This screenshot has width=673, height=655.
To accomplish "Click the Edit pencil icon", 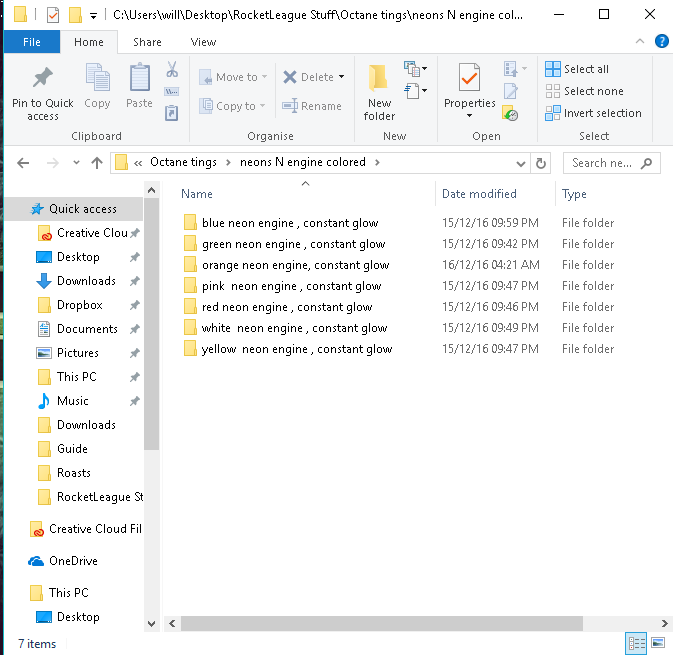I will pos(511,91).
